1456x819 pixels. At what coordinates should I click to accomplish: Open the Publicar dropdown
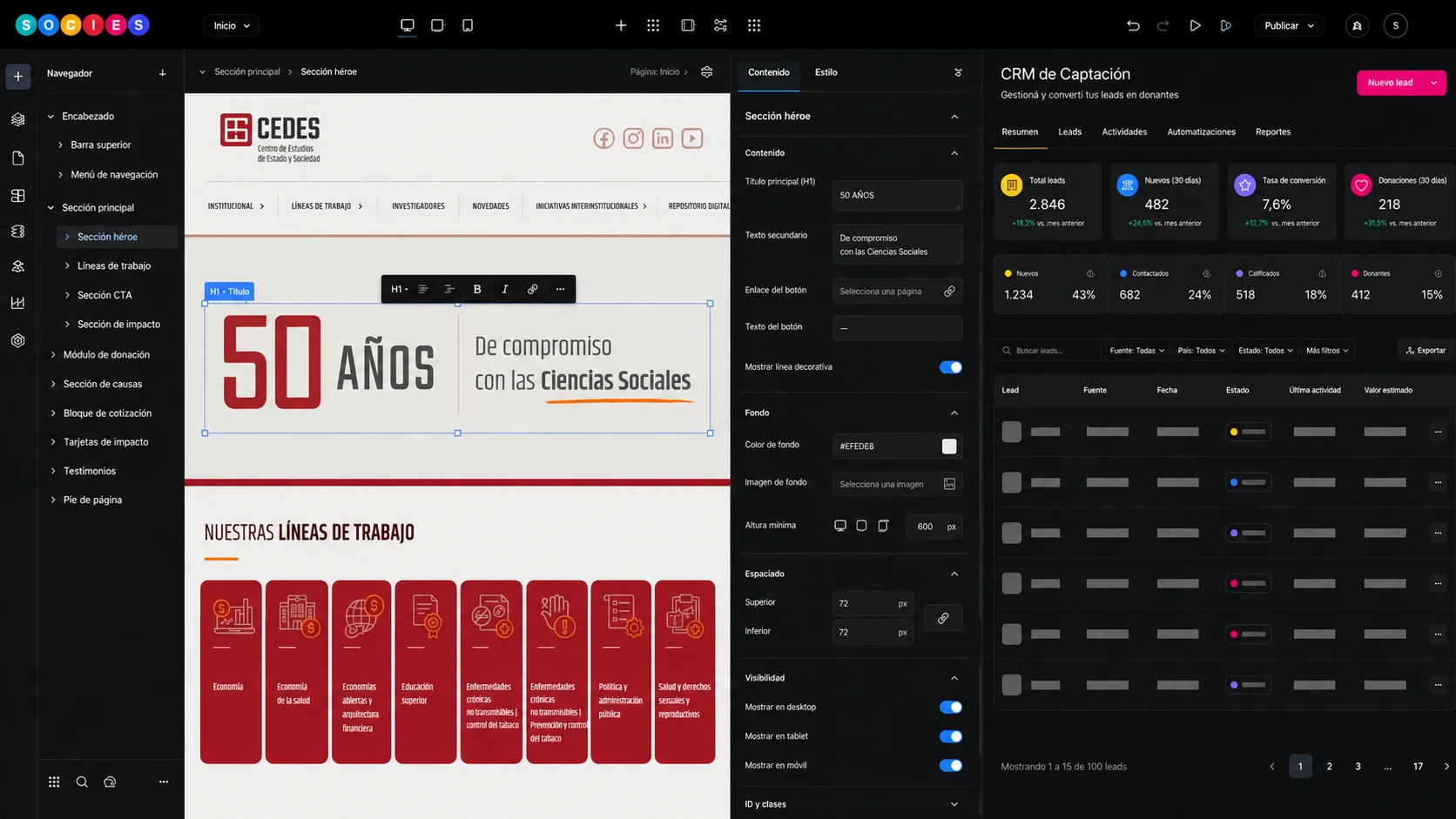pyautogui.click(x=1289, y=25)
